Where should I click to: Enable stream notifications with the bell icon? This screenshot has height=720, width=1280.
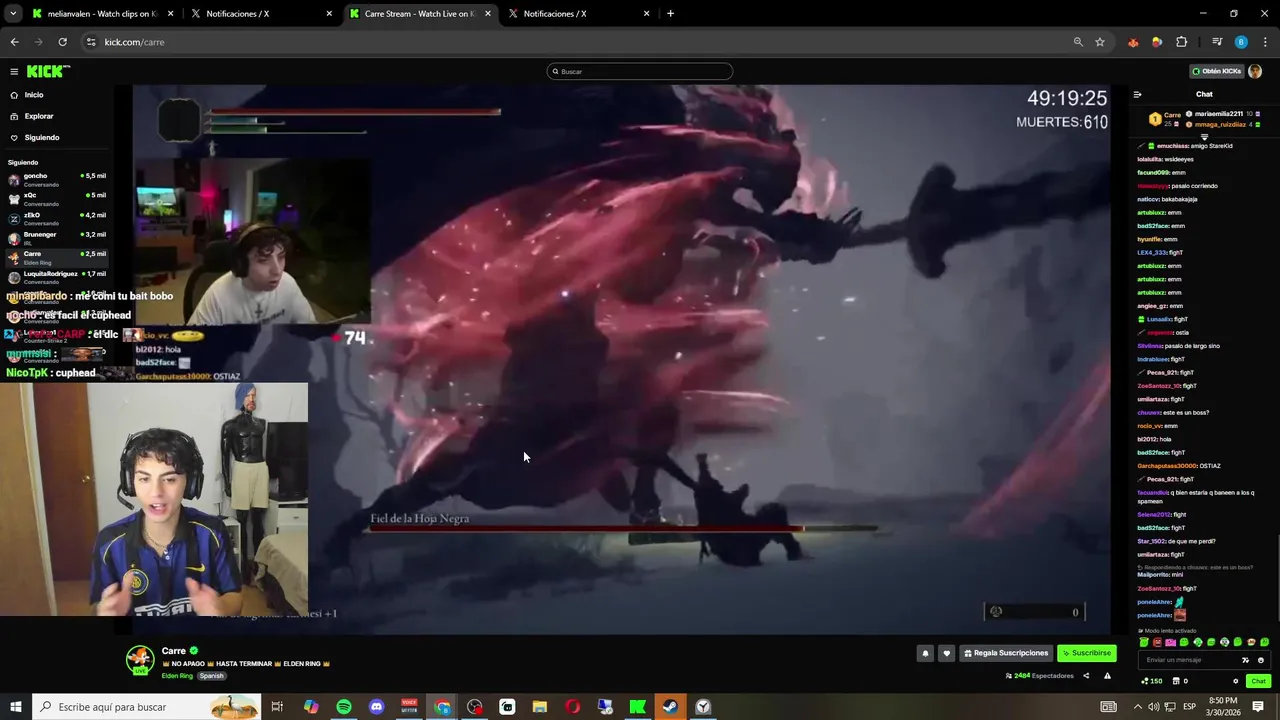[925, 653]
